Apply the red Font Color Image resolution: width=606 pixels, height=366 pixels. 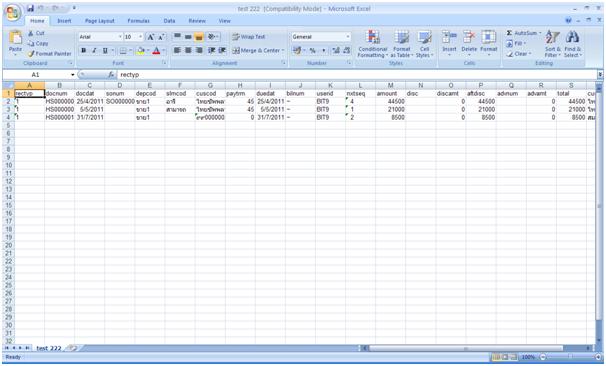click(156, 51)
